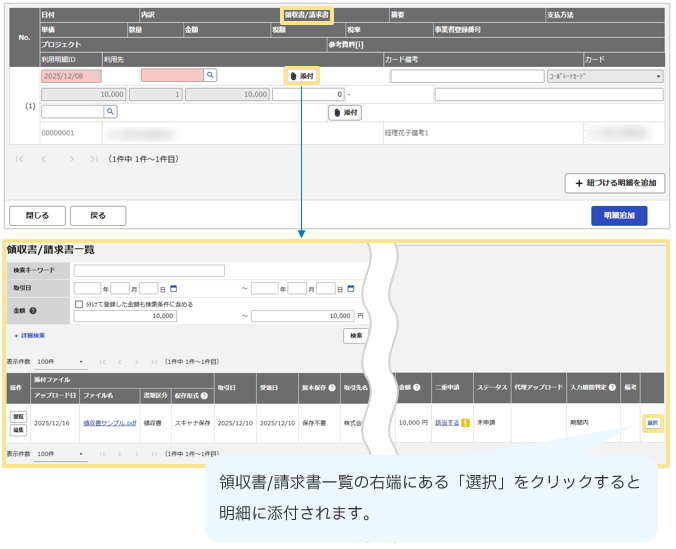Click the スキャナ保存 cell in the receipt row

click(192, 423)
